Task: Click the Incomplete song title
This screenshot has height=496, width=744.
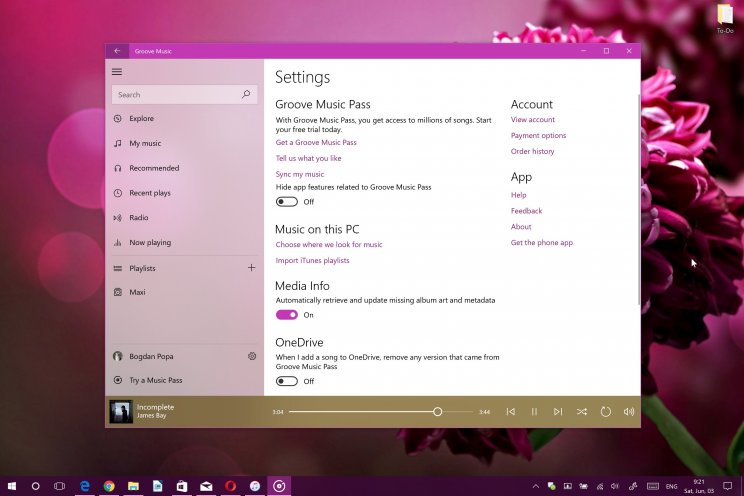Action: pos(156,407)
